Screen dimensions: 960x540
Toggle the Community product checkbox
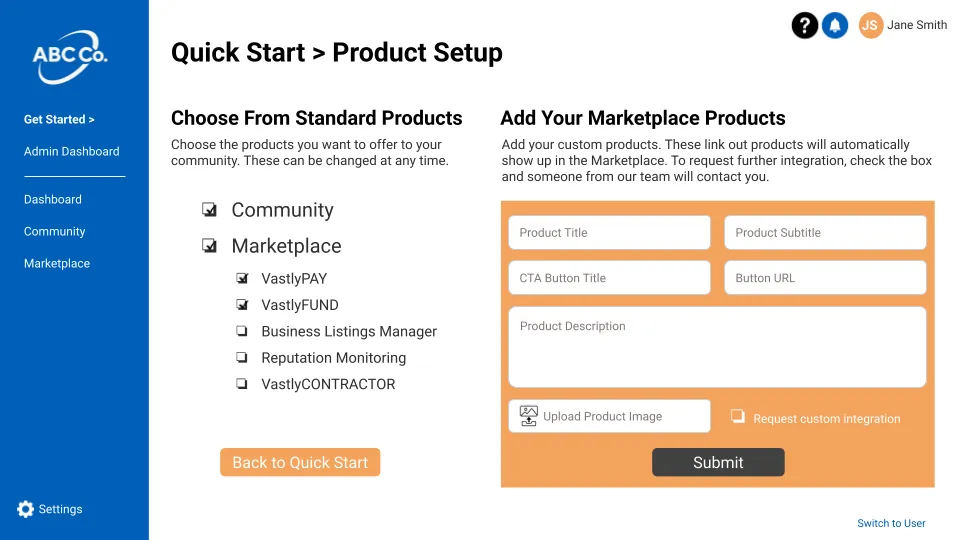pyautogui.click(x=210, y=210)
